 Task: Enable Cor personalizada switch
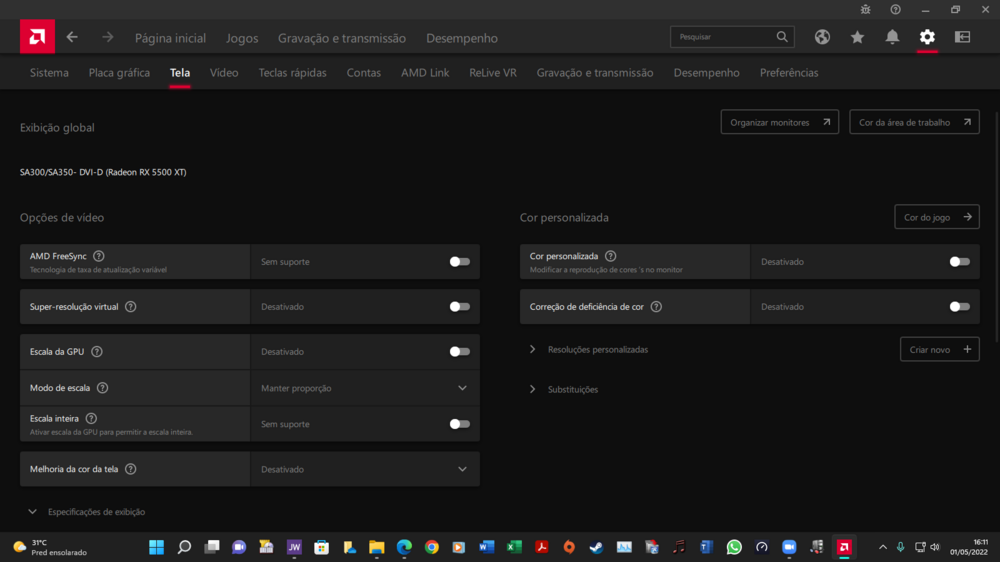coord(959,262)
